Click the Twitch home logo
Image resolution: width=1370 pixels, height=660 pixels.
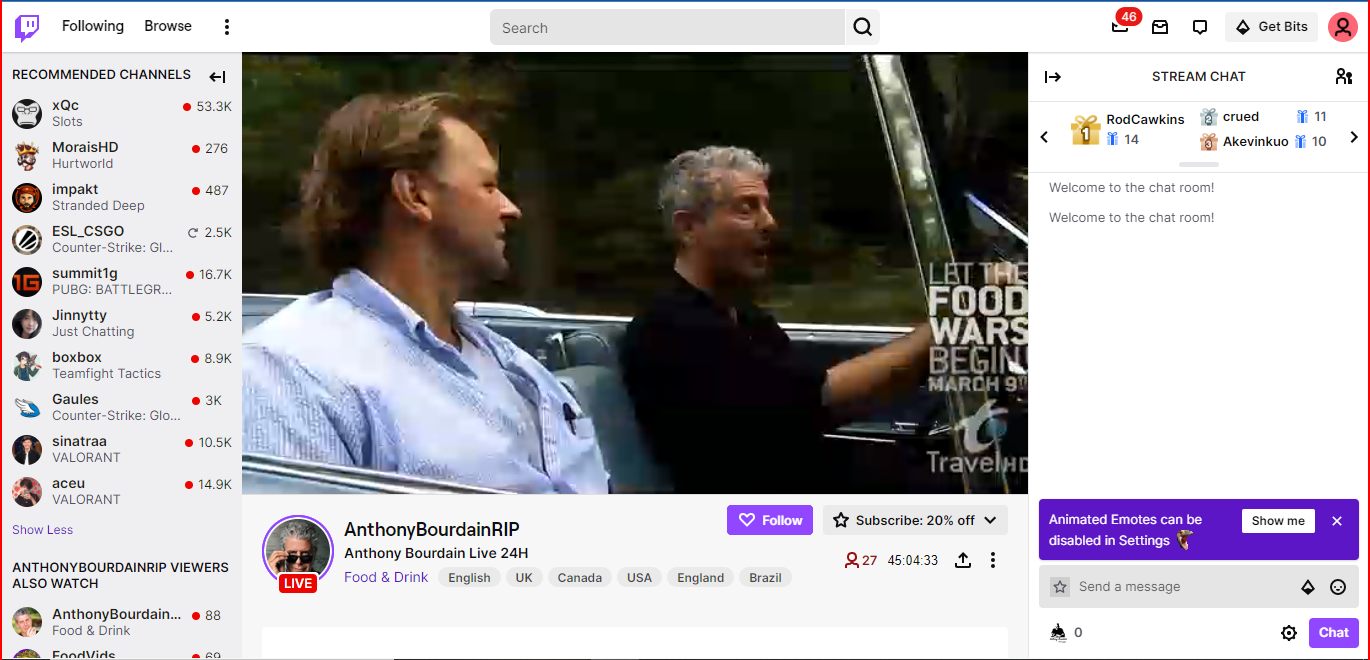(27, 27)
